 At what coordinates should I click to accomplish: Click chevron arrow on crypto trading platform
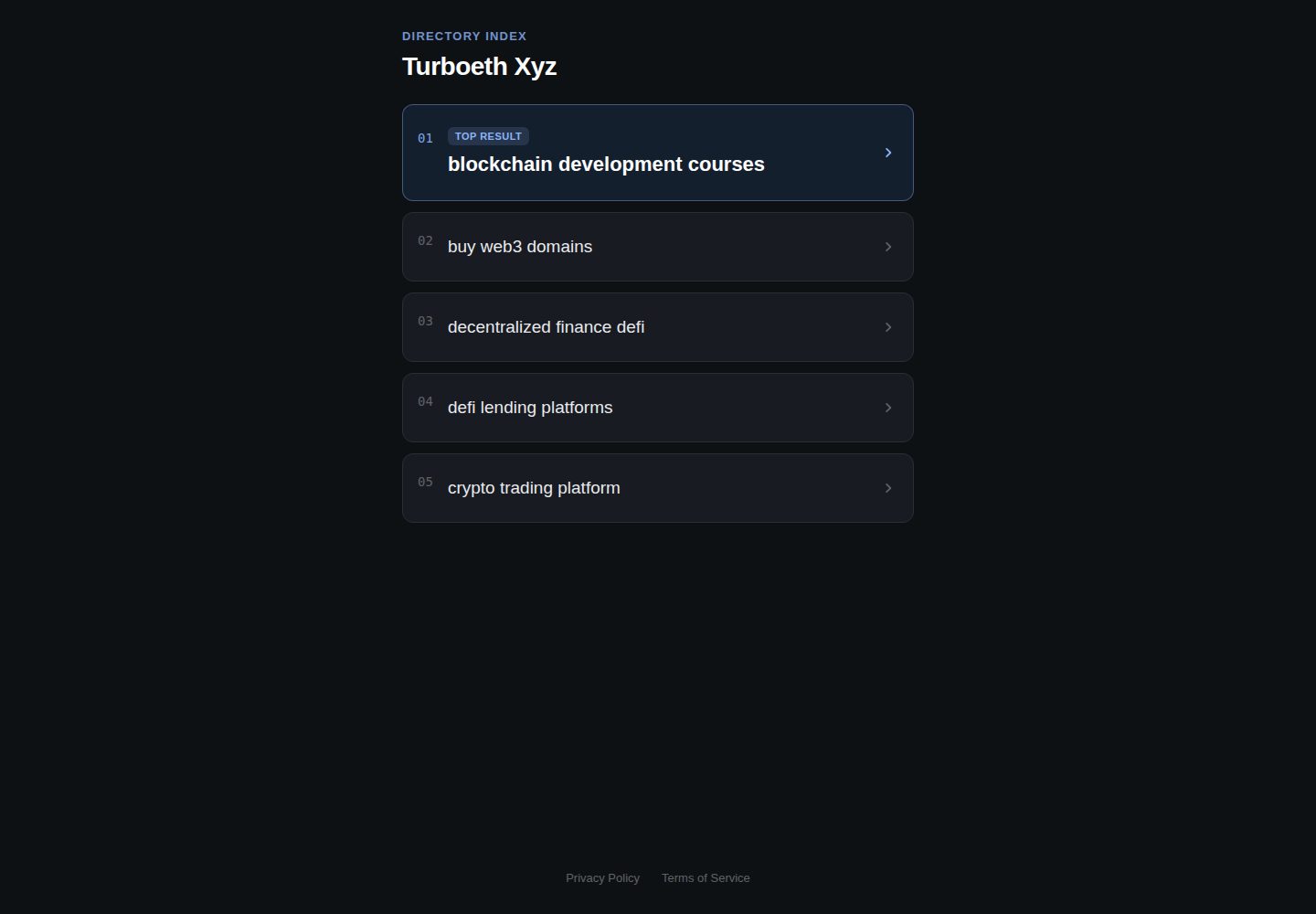point(888,488)
